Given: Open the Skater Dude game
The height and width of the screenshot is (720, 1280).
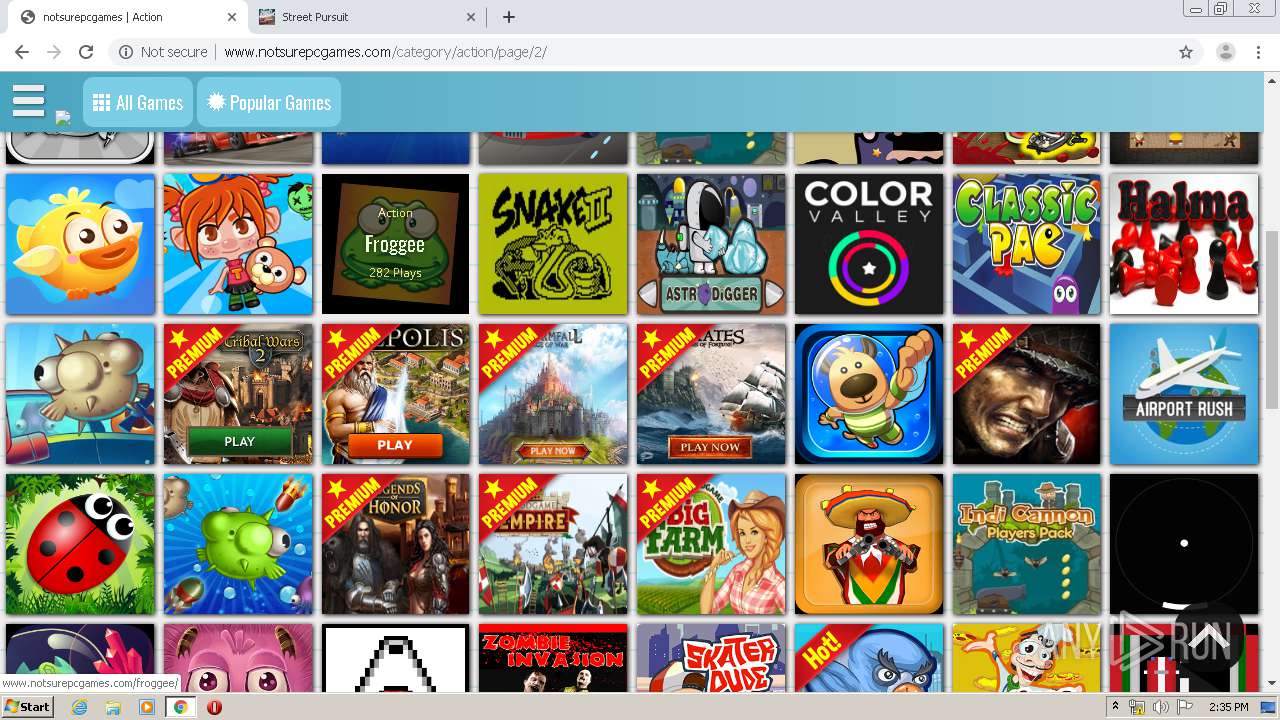Looking at the screenshot, I should [x=711, y=658].
